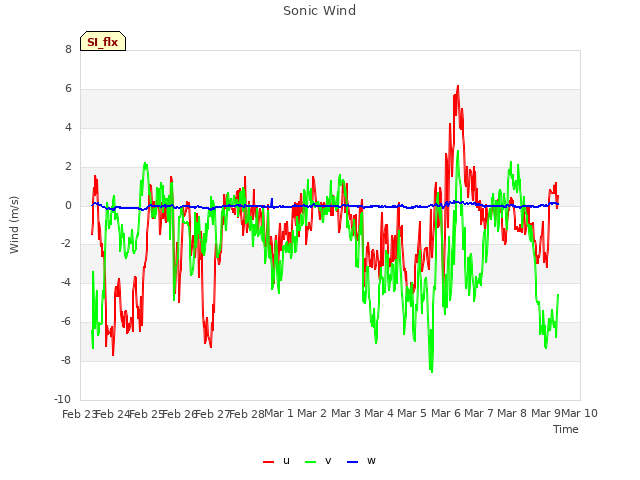Click the legend label w
This screenshot has height=480, width=640.
click(x=371, y=461)
